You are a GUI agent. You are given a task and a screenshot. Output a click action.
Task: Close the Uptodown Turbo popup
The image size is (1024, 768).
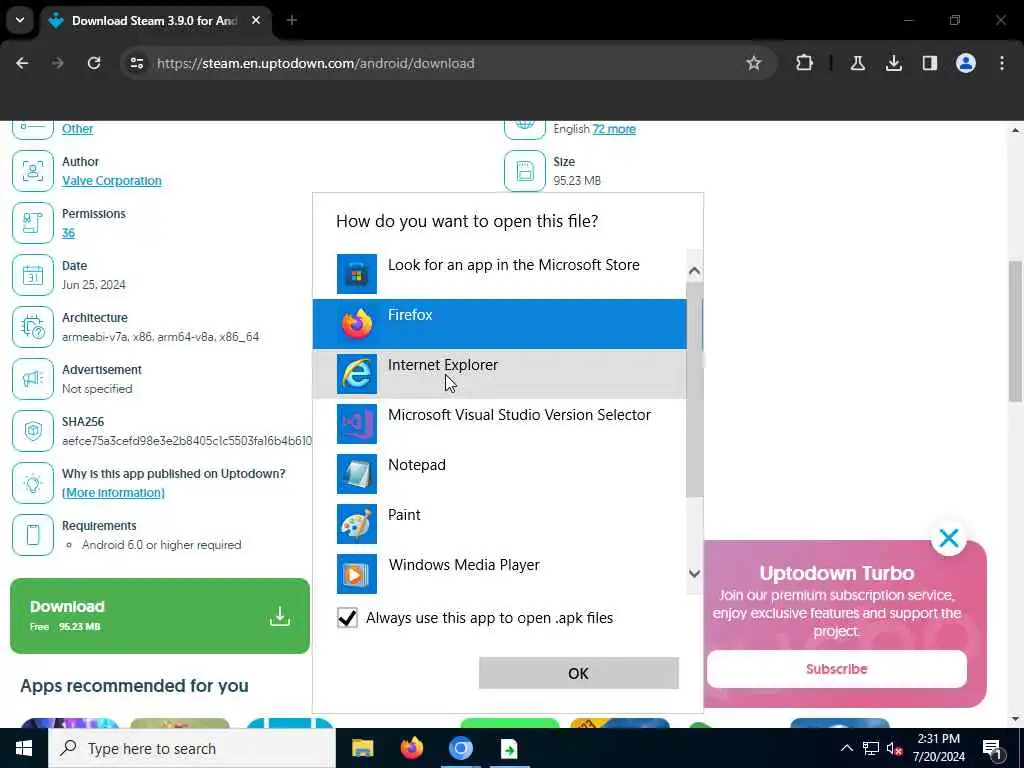point(949,538)
